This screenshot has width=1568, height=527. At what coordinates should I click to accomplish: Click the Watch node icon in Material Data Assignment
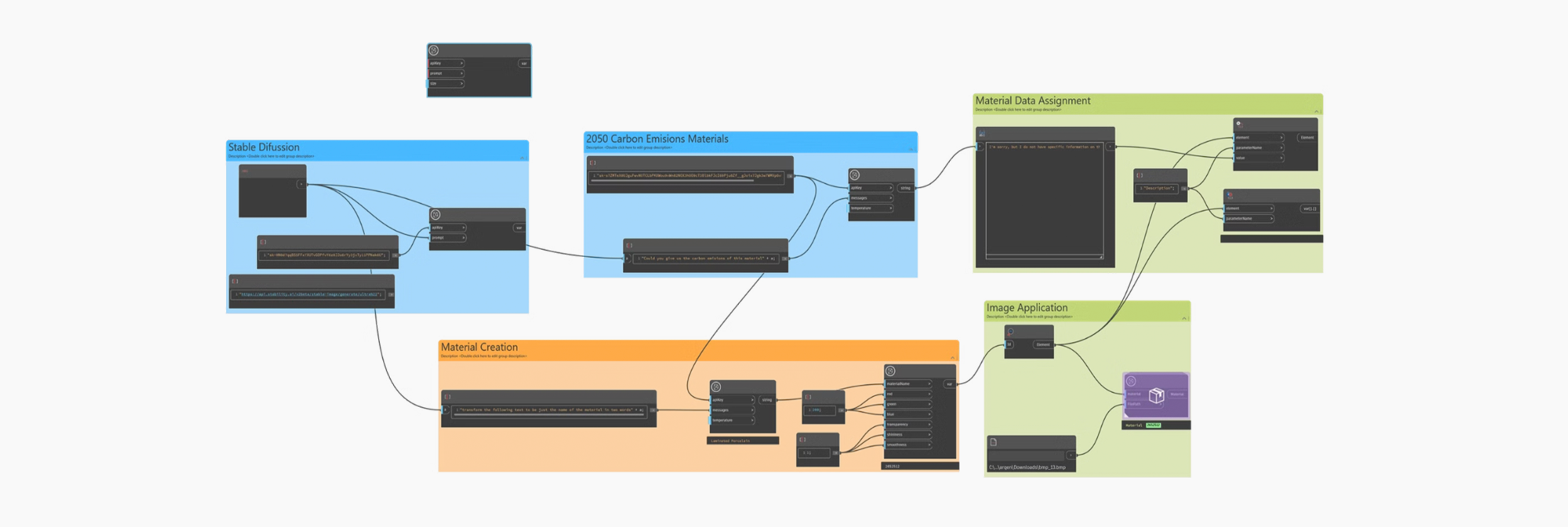[982, 134]
